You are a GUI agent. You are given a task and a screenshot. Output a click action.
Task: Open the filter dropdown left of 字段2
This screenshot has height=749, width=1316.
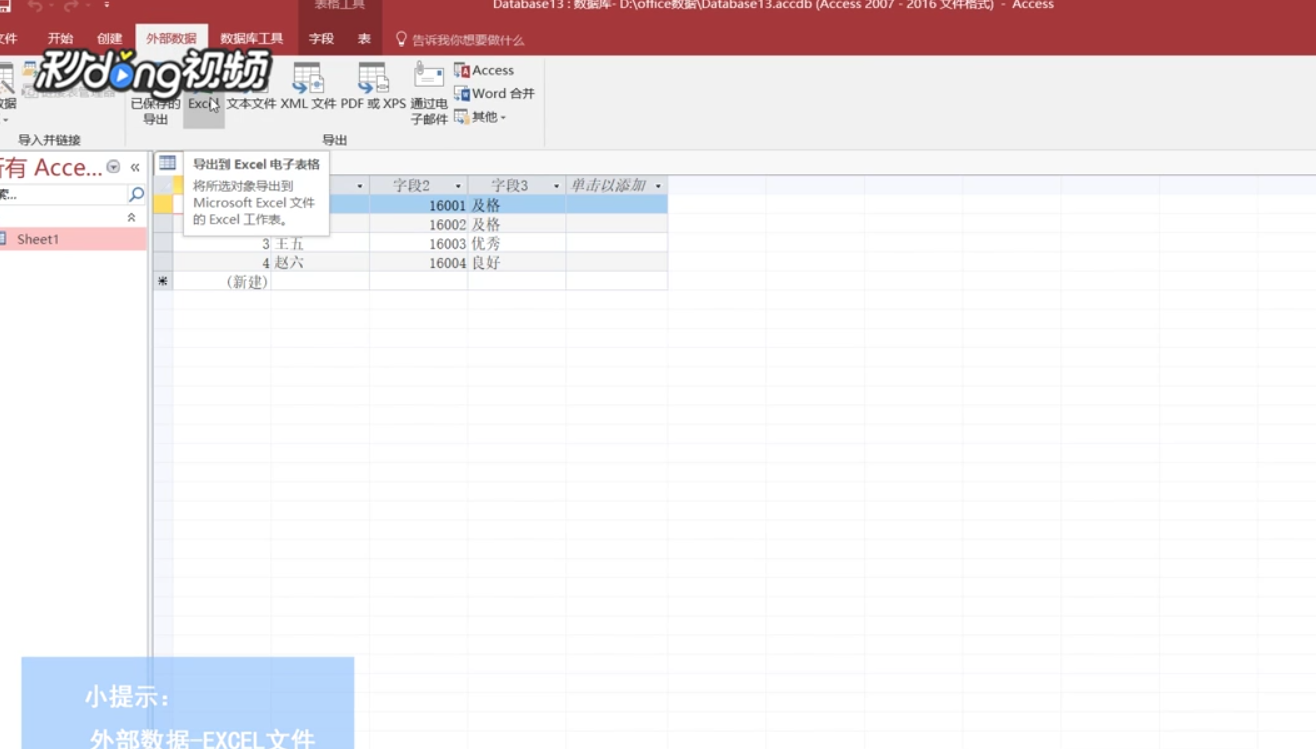[360, 186]
